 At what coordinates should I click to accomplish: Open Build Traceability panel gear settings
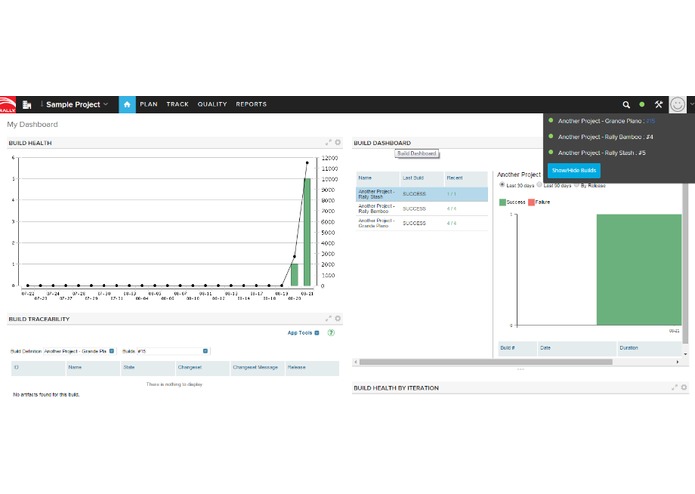tap(338, 318)
